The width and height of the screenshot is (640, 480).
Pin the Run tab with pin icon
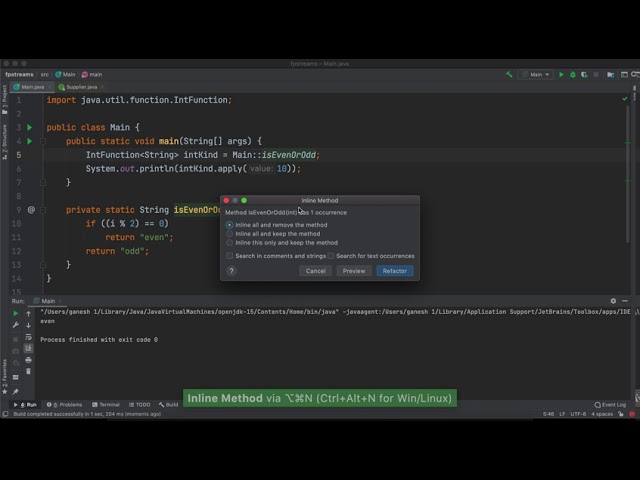[16, 392]
